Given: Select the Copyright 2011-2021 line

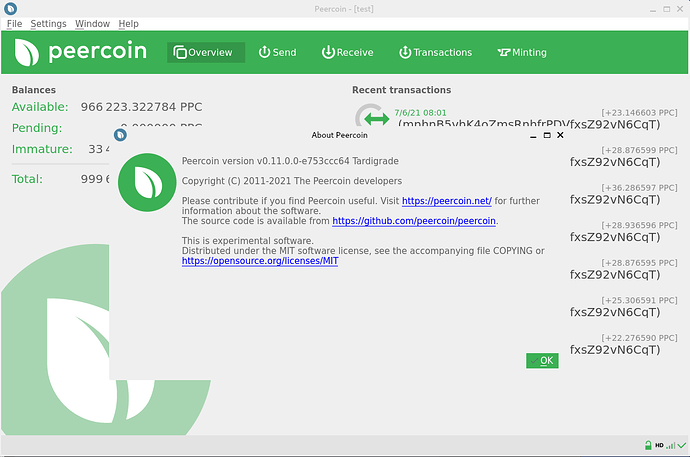Looking at the screenshot, I should point(292,181).
